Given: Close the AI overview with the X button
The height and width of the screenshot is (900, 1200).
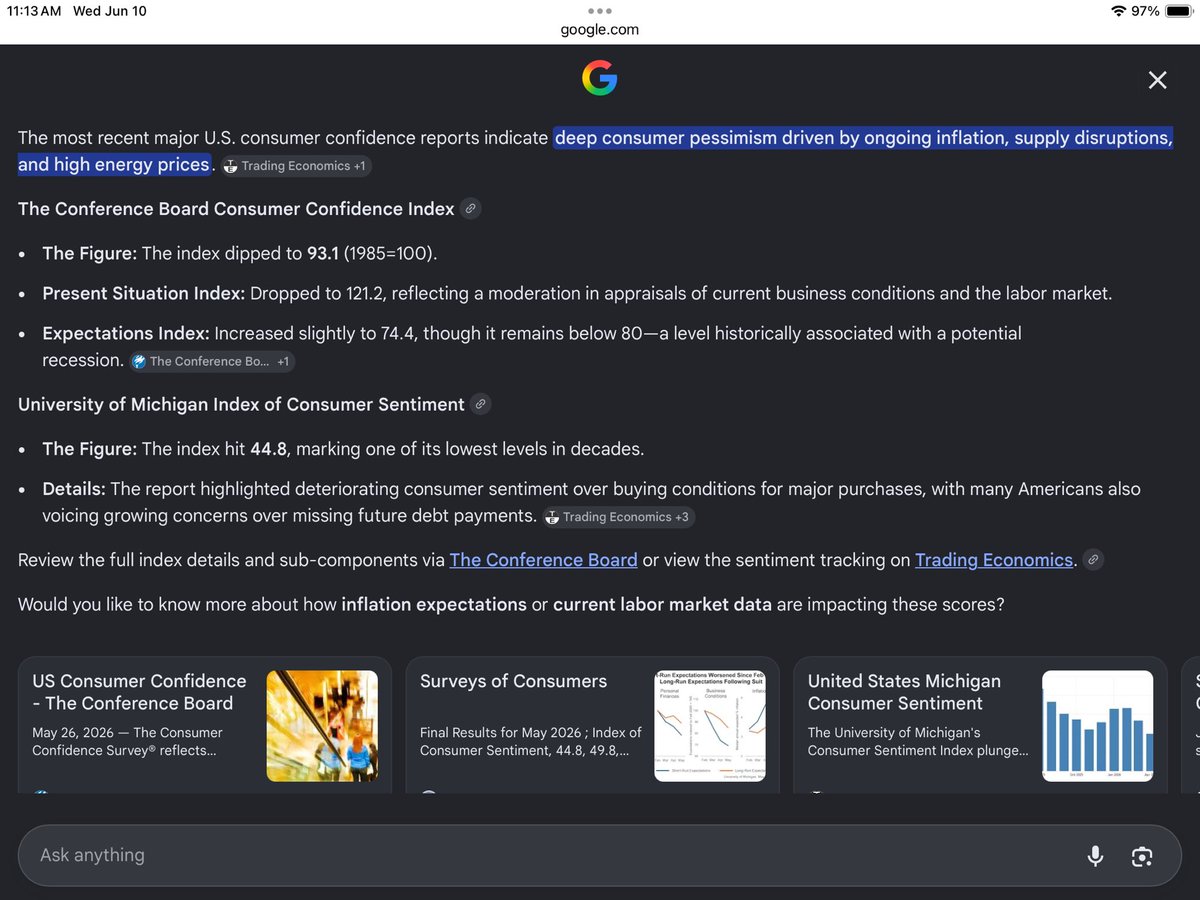Looking at the screenshot, I should point(1157,80).
